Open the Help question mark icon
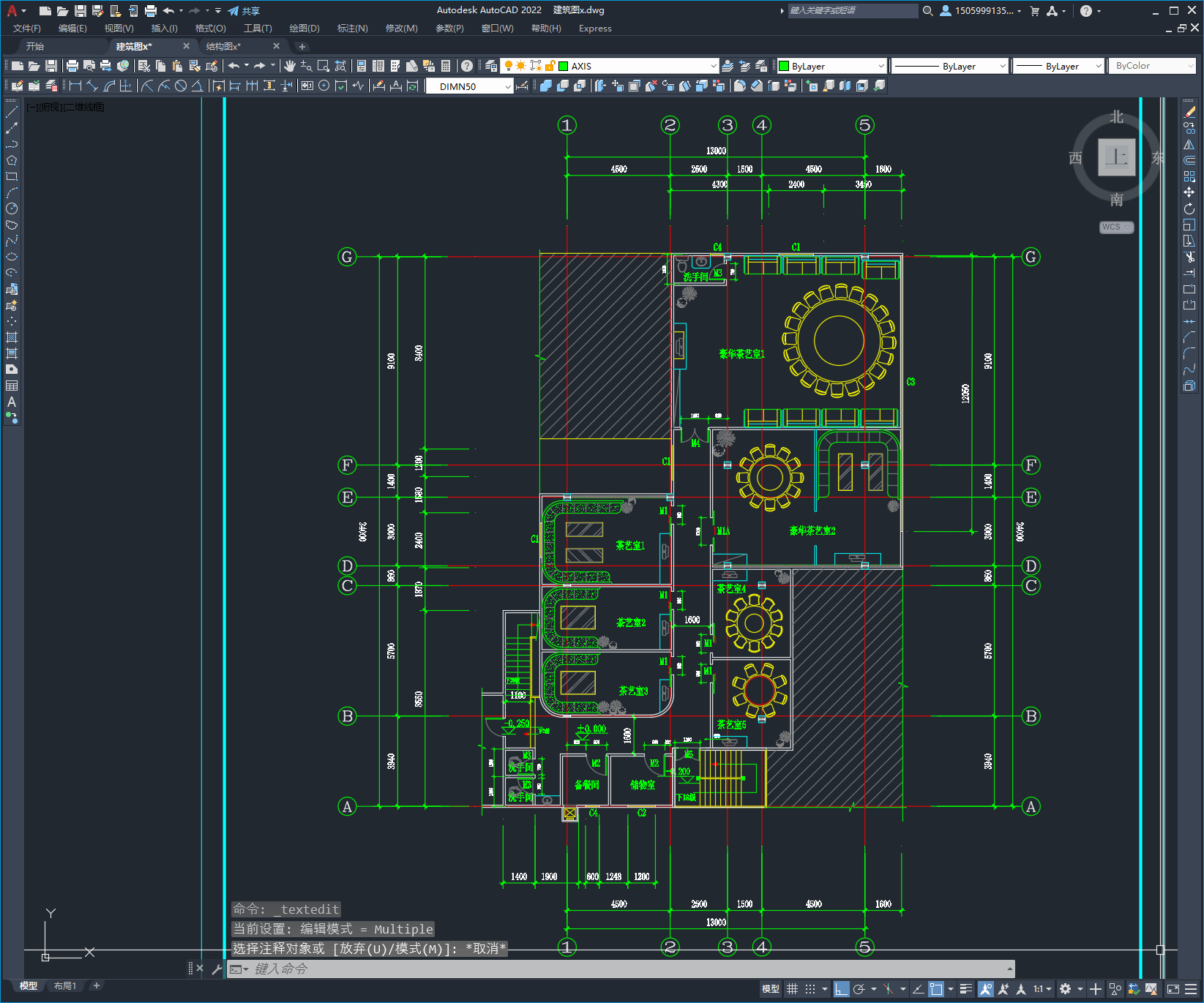 (467, 66)
